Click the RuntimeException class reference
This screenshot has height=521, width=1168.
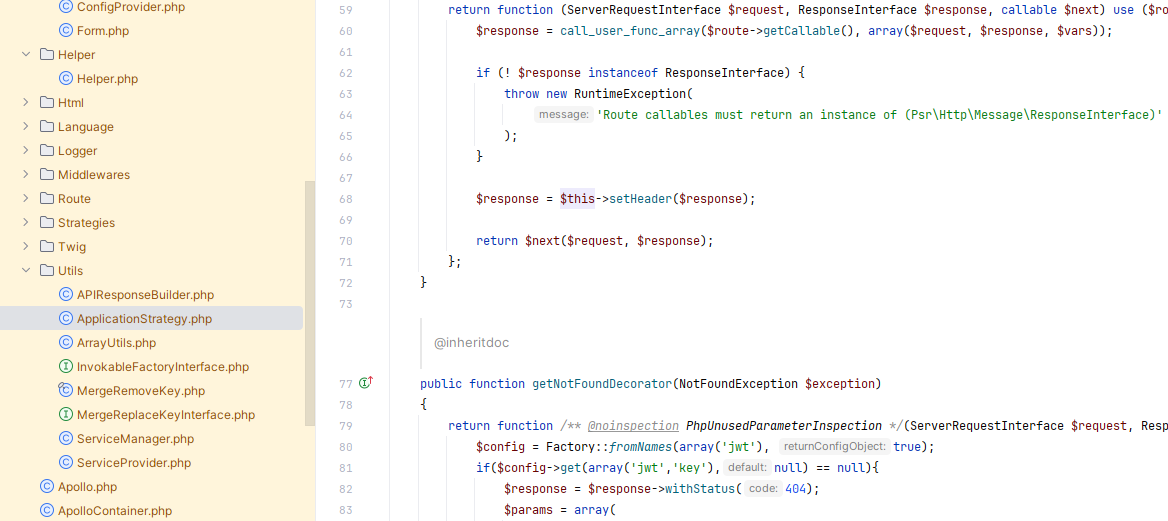[x=630, y=94]
